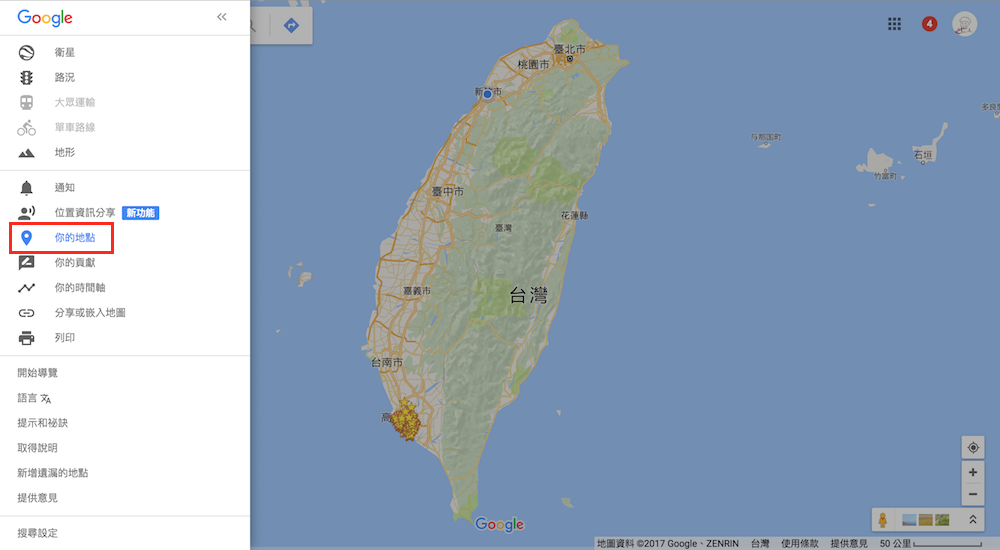The height and width of the screenshot is (550, 1000).
Task: Click 新增遺漏的地點 add missing place
Action: (53, 473)
